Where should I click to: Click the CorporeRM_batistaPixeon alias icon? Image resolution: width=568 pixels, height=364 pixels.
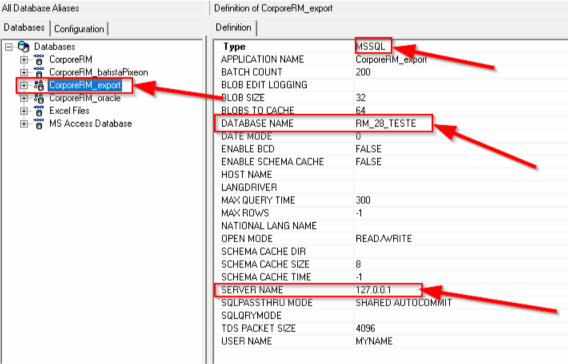(39, 72)
